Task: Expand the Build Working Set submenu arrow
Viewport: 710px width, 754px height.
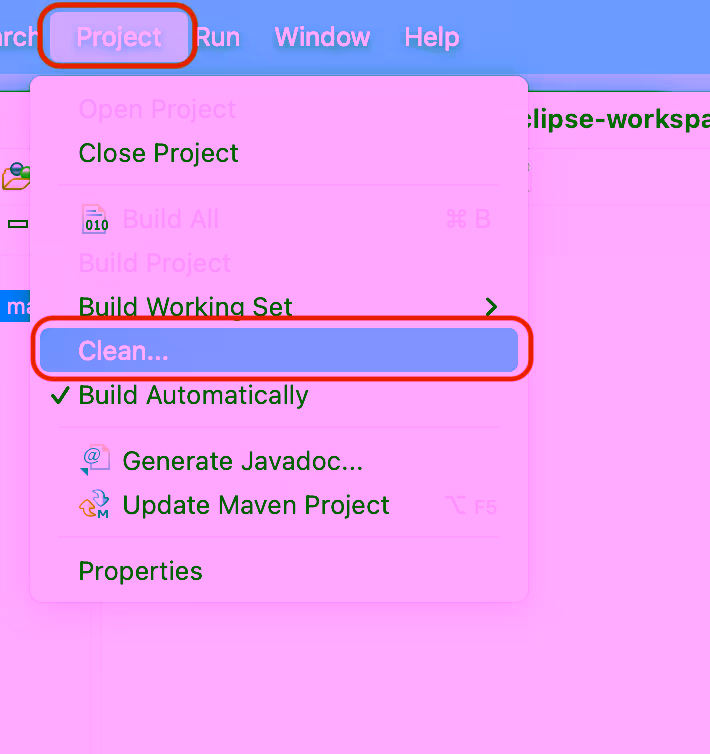Action: (x=491, y=307)
